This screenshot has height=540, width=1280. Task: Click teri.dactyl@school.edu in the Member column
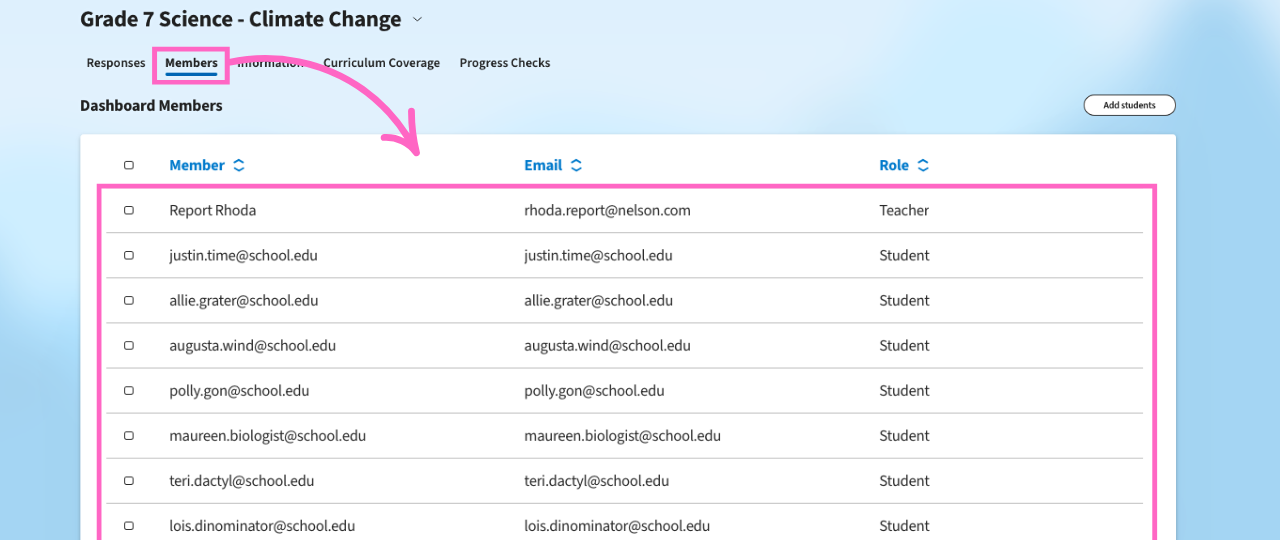(x=241, y=480)
